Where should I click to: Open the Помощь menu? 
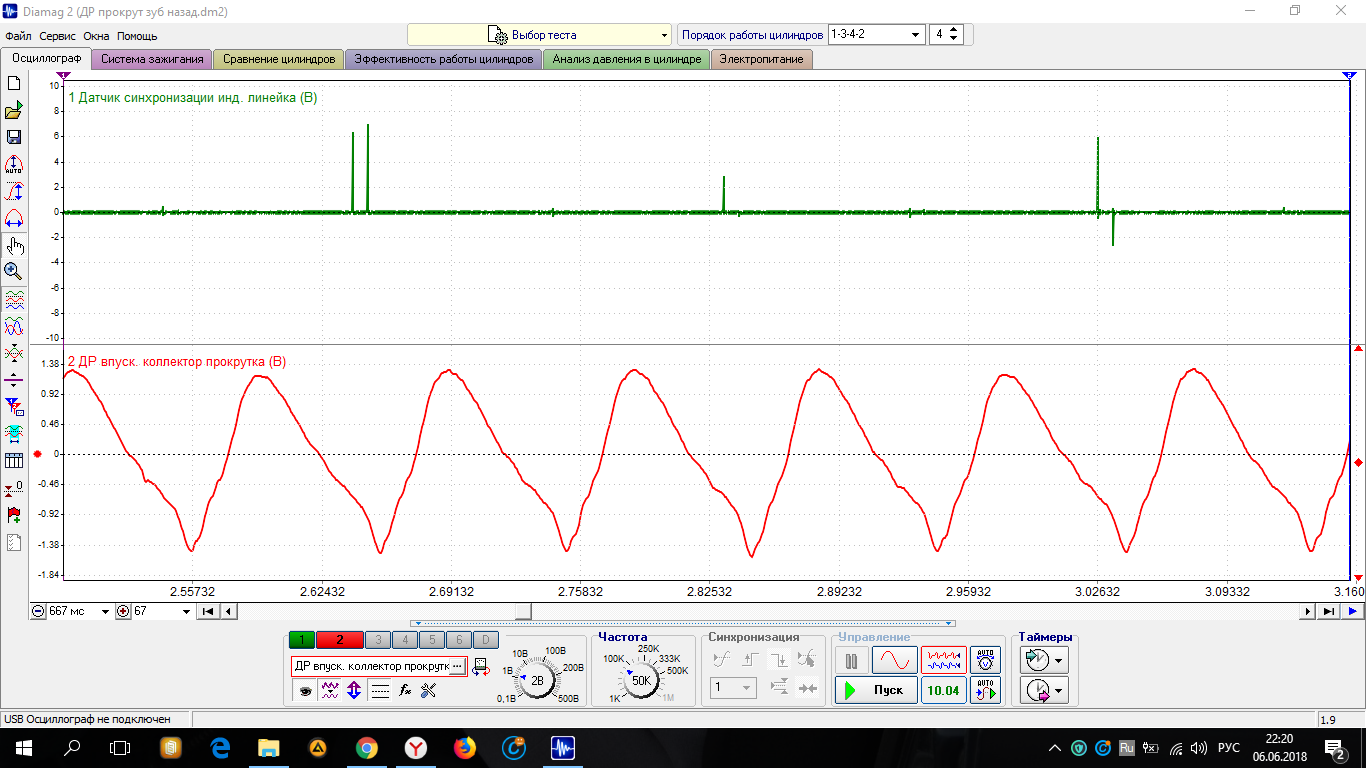click(x=137, y=35)
